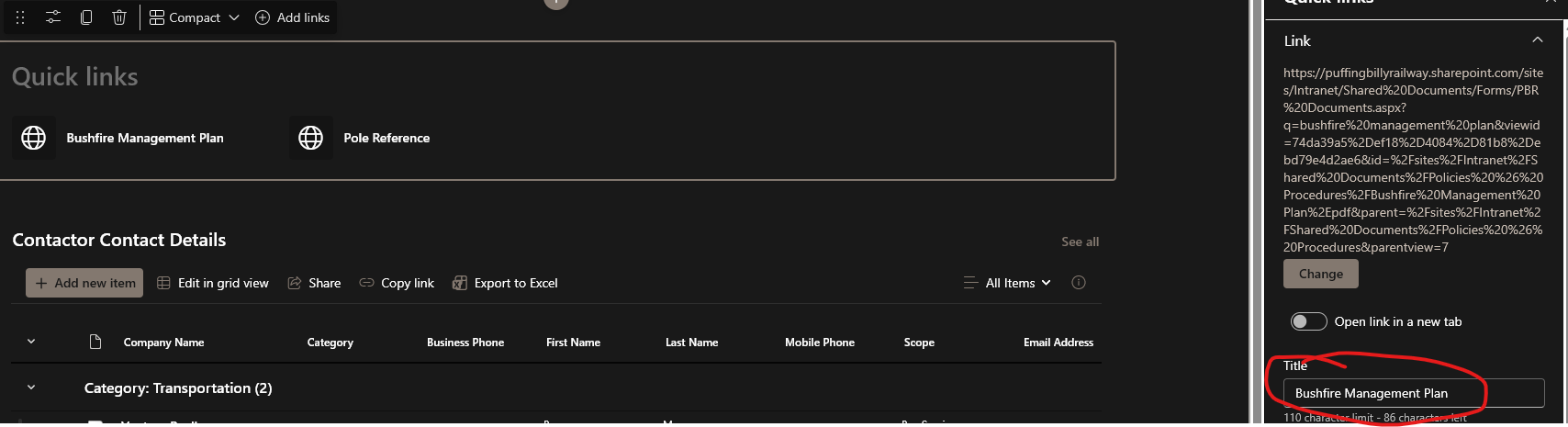
Task: Open web part properties sliders icon
Action: (53, 17)
